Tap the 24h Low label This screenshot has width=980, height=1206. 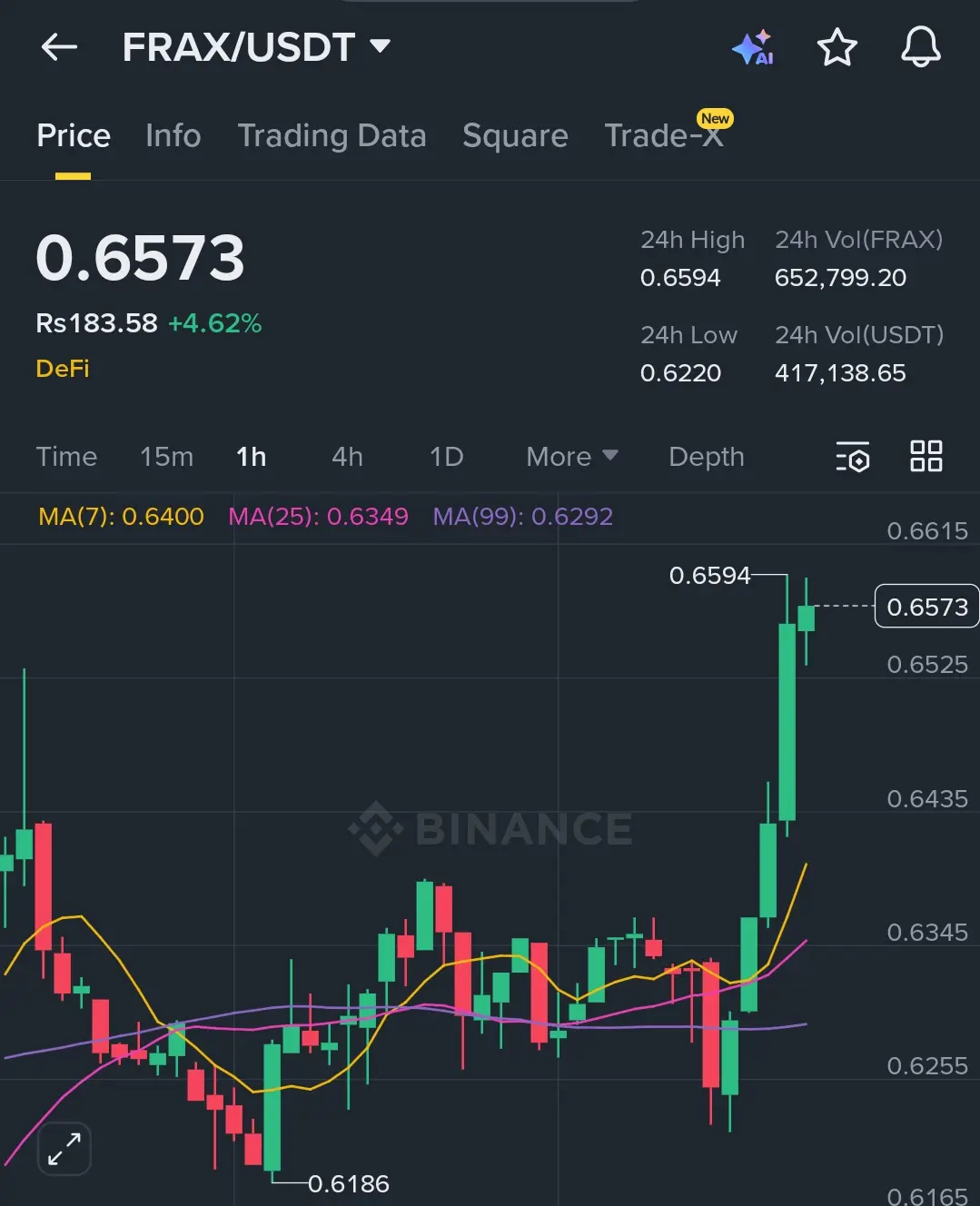tap(688, 335)
